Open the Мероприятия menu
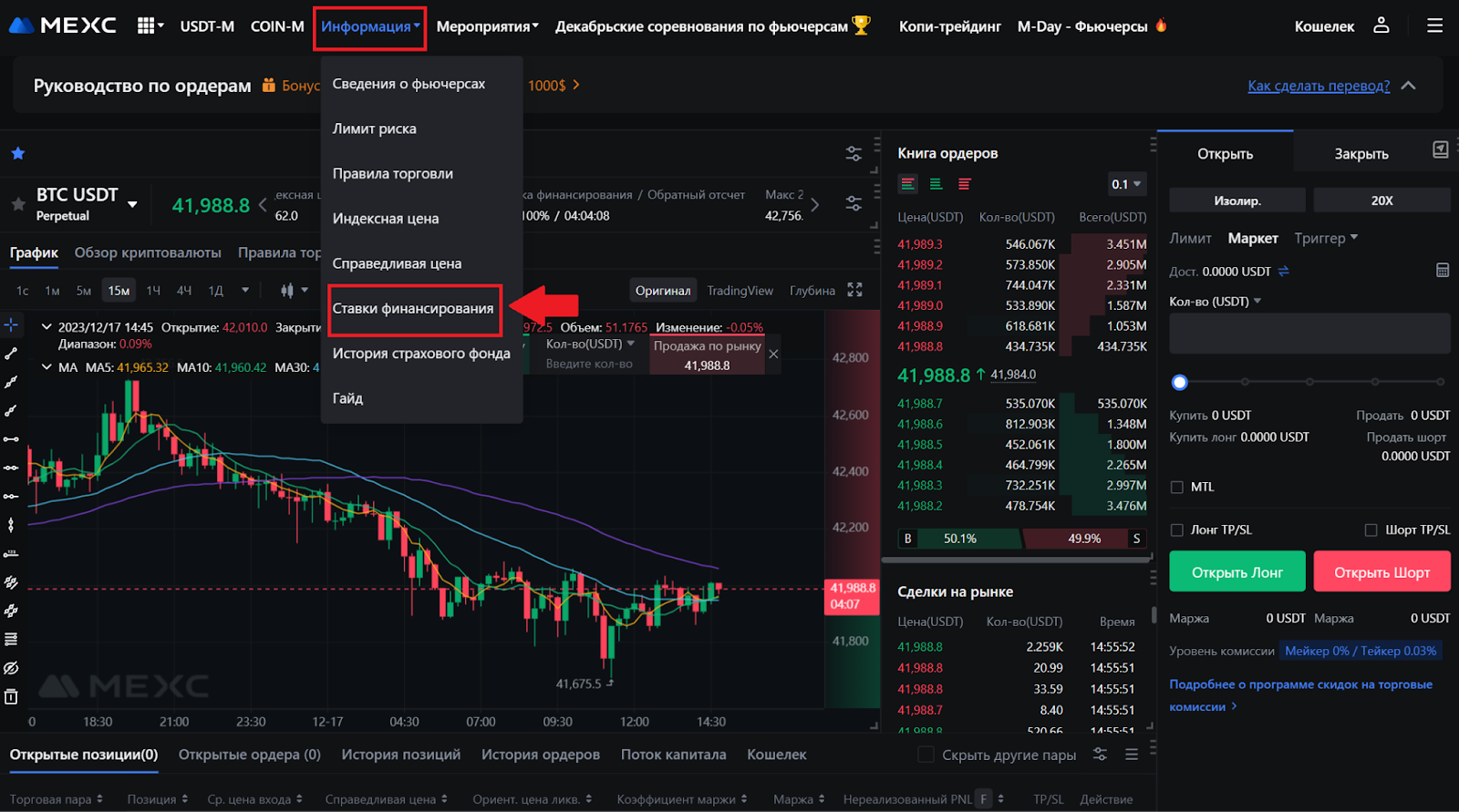1459x812 pixels. click(487, 26)
